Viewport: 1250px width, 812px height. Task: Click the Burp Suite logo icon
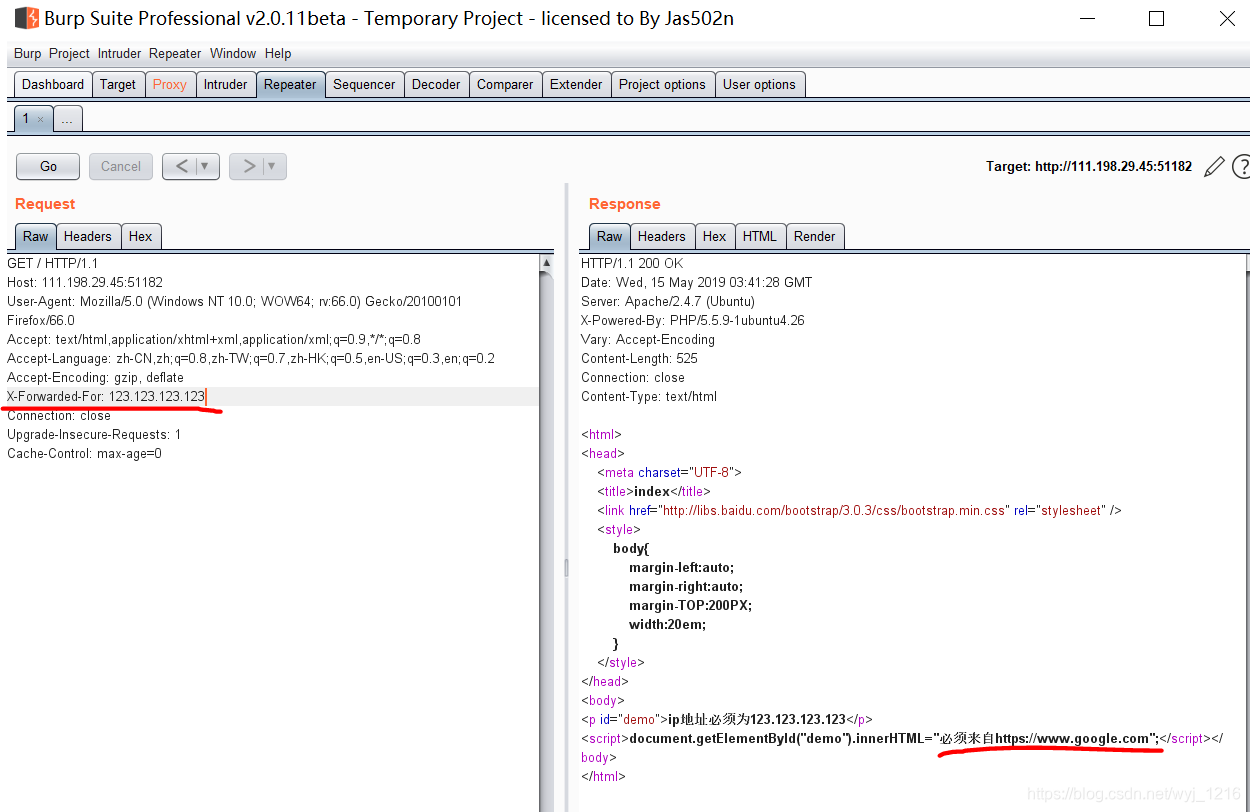[27, 18]
